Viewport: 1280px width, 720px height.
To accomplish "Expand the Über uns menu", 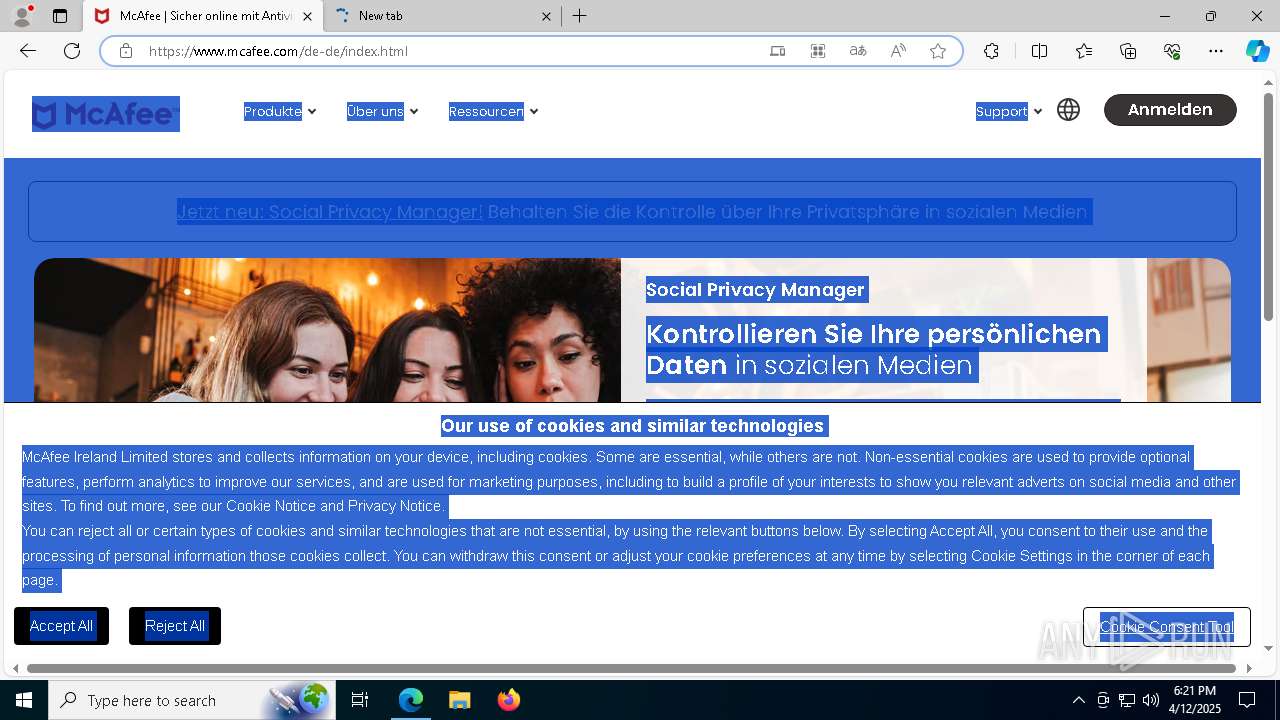I will [x=382, y=111].
